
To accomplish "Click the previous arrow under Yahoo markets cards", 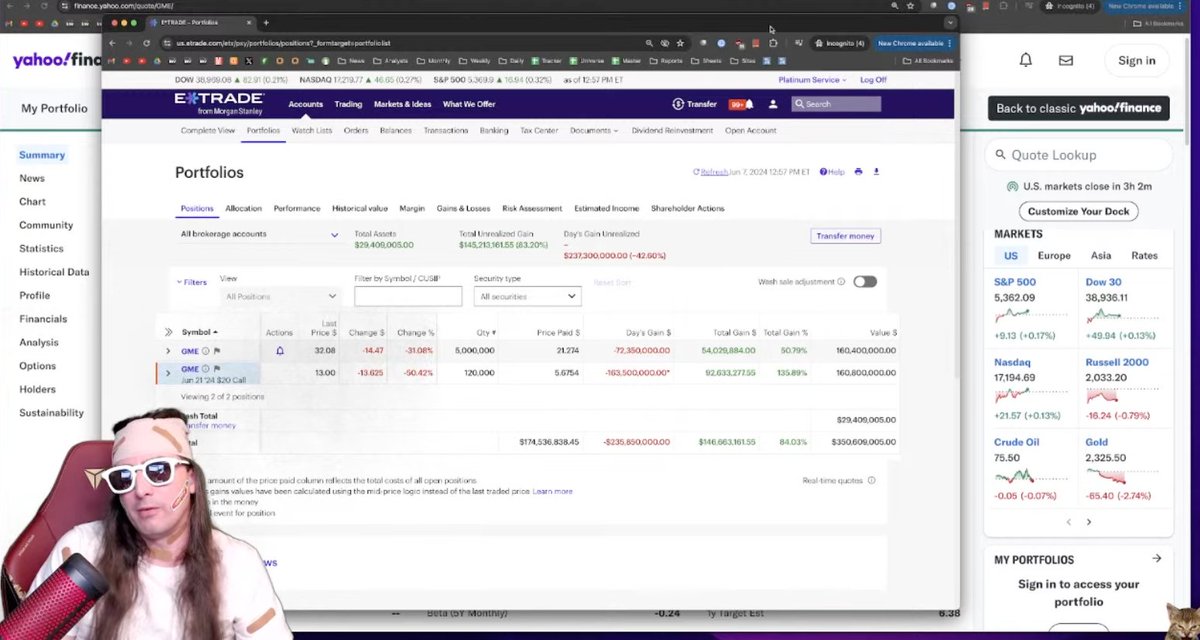I will [1068, 522].
